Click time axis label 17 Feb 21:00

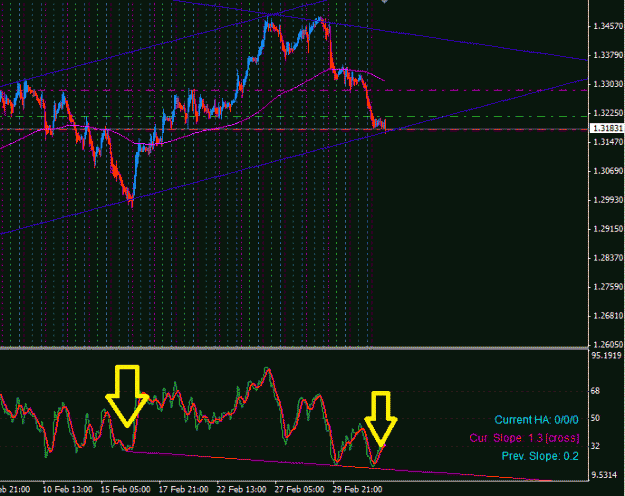183,489
